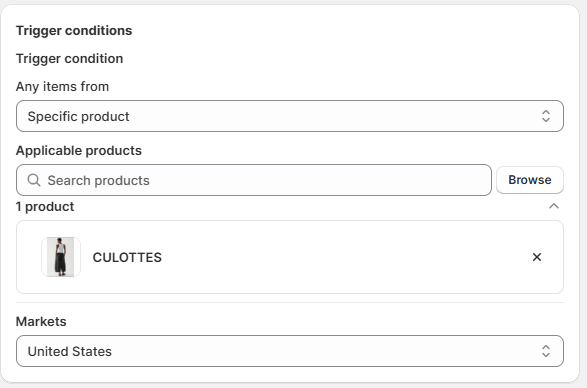The width and height of the screenshot is (587, 388).
Task: Click the CULOTTES product row card
Action: point(290,257)
